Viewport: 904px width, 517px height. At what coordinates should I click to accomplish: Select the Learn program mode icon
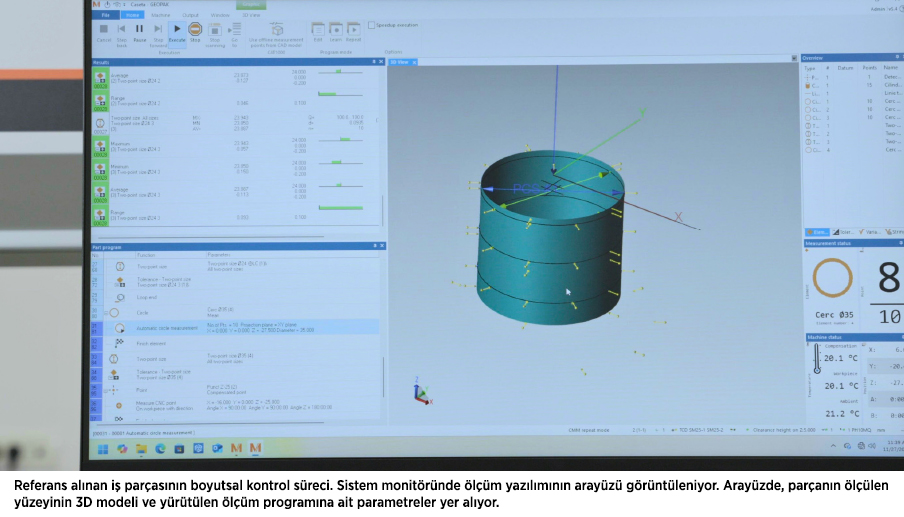pyautogui.click(x=334, y=30)
